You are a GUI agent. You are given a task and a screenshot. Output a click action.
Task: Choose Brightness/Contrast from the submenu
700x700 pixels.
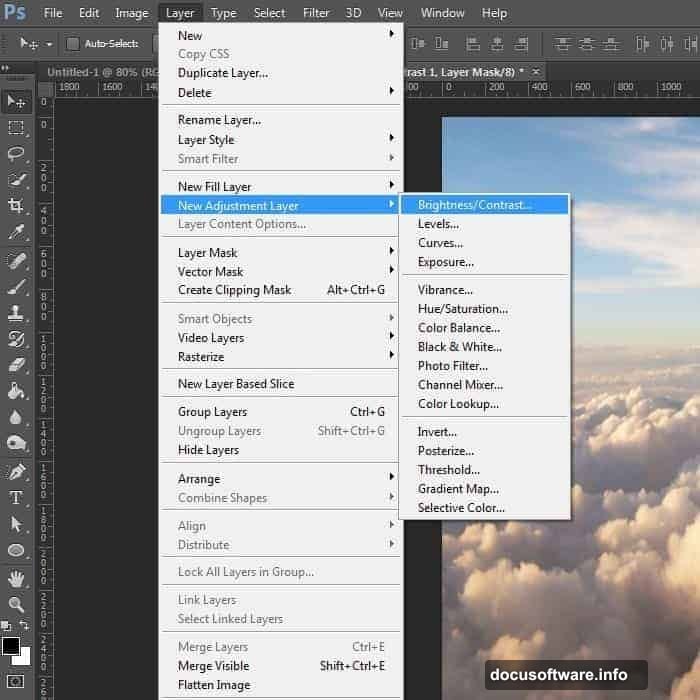475,205
